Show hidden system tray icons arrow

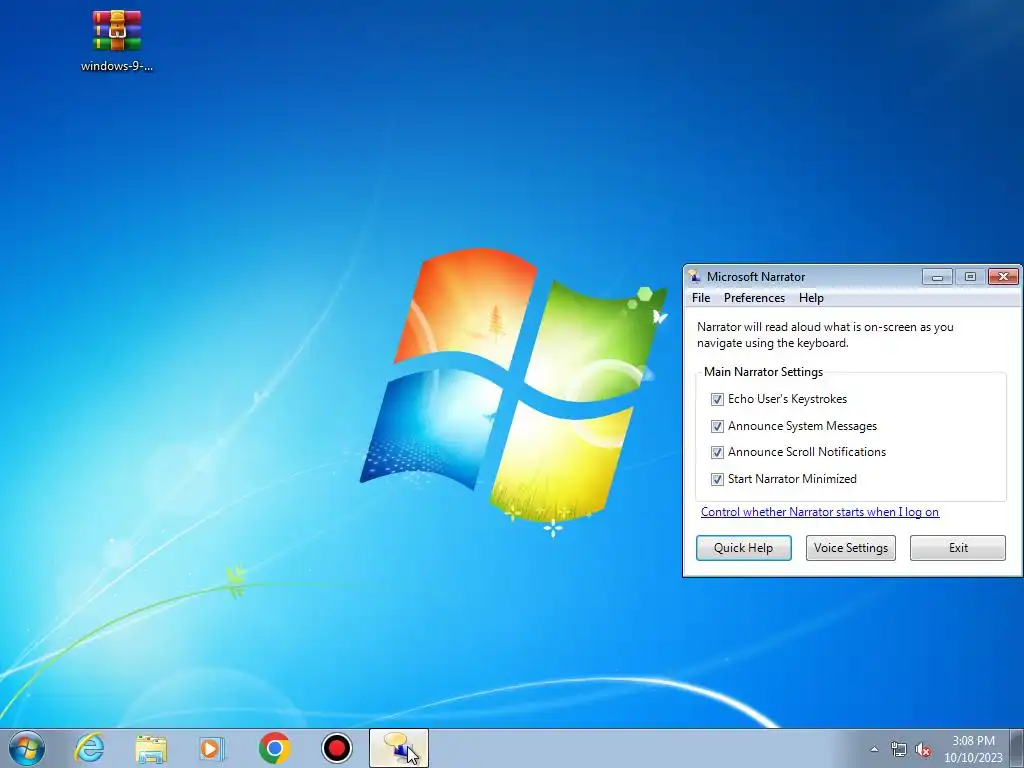coord(874,750)
